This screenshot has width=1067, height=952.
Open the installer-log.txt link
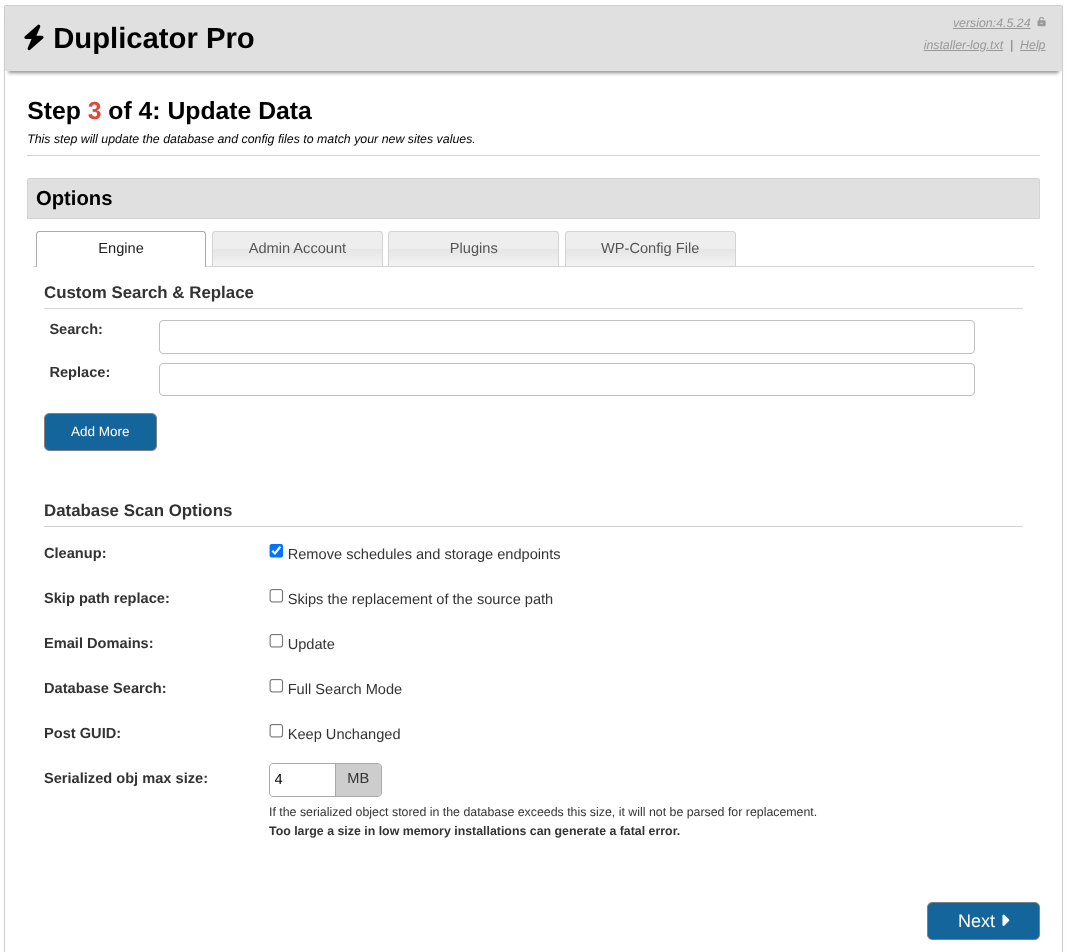click(x=963, y=45)
